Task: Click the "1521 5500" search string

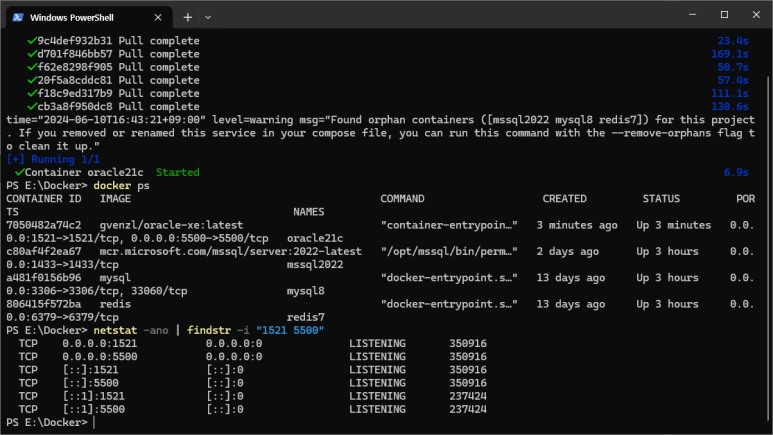Action: point(290,330)
